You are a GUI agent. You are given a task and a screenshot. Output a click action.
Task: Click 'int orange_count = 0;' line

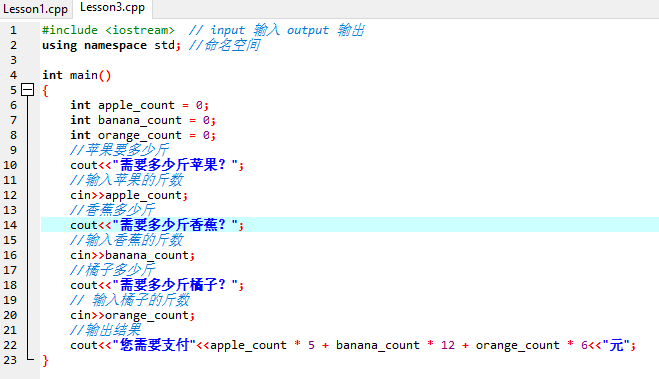click(x=143, y=135)
